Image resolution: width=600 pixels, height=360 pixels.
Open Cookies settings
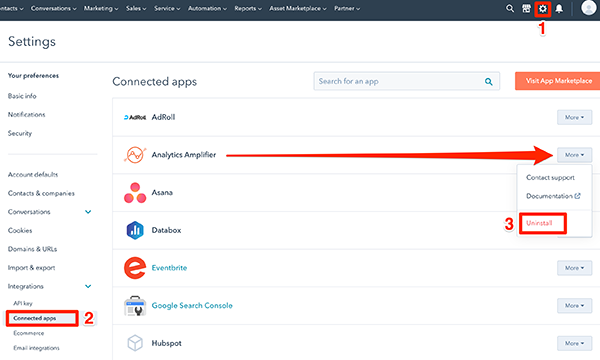[20, 230]
